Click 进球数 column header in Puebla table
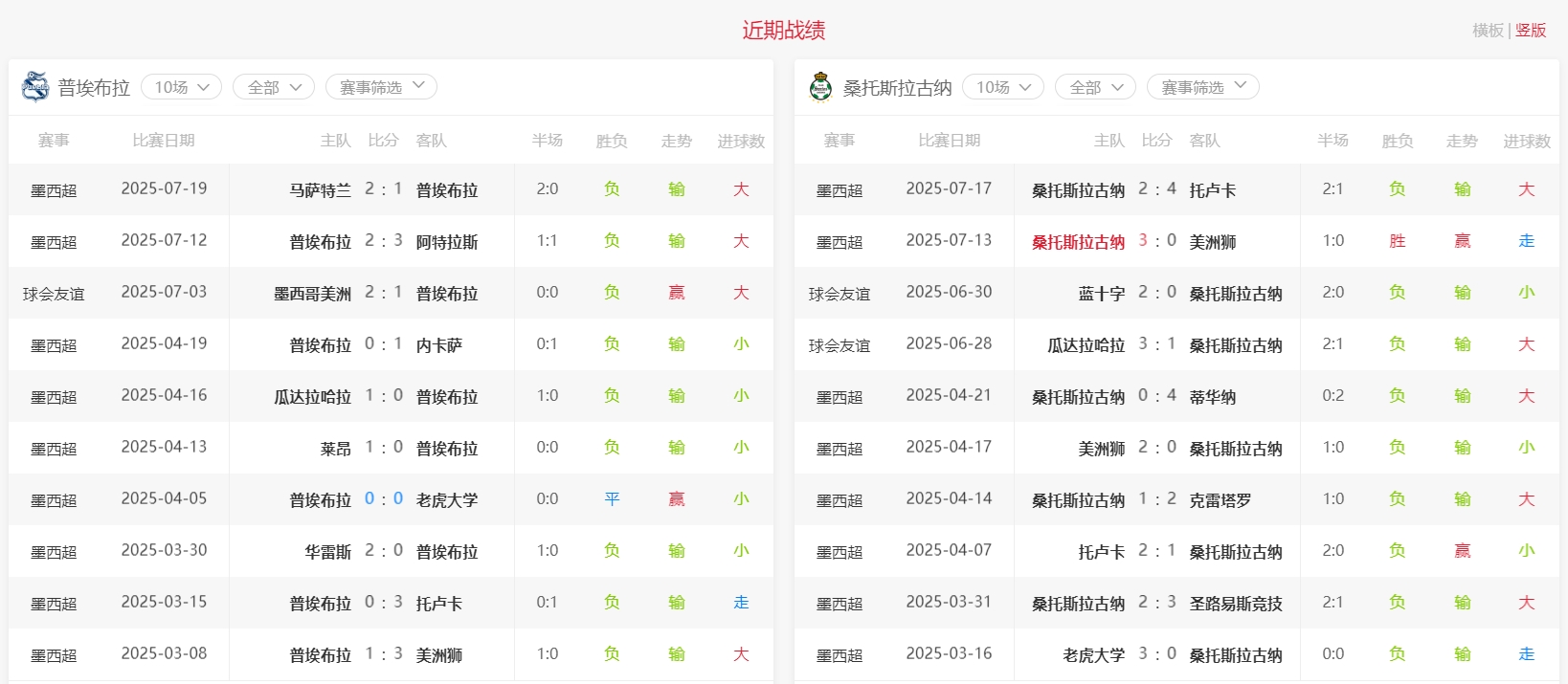The image size is (1568, 684). (x=741, y=141)
